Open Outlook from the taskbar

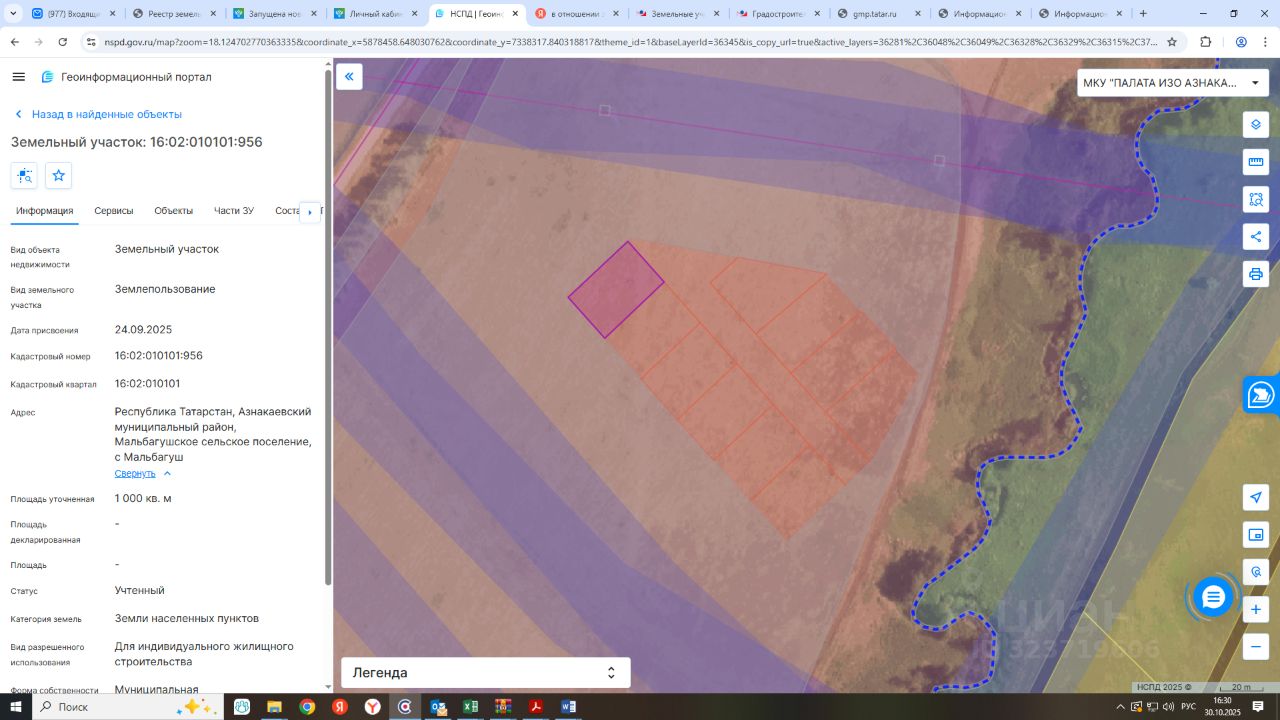(438, 707)
